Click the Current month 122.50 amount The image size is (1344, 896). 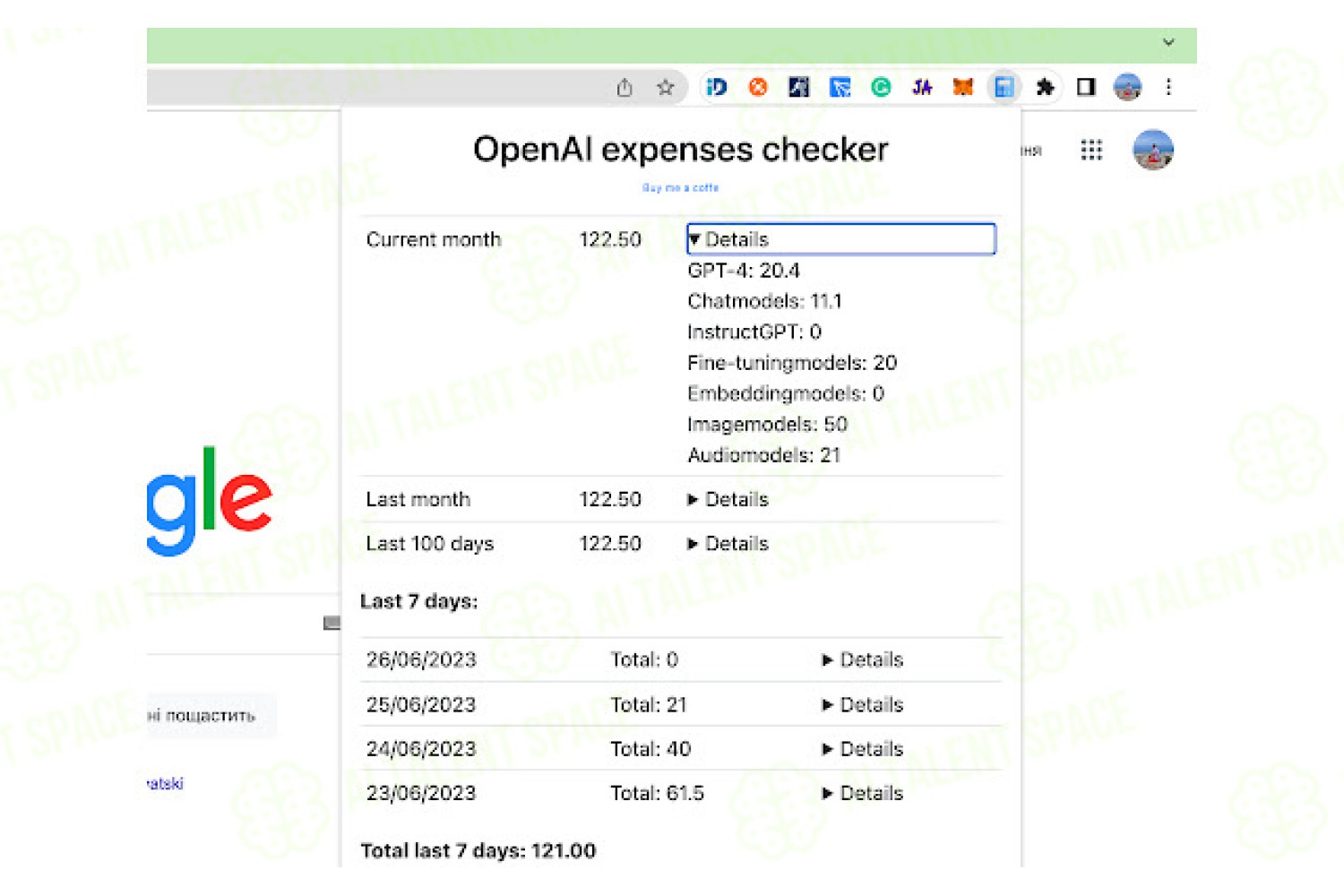tap(610, 239)
